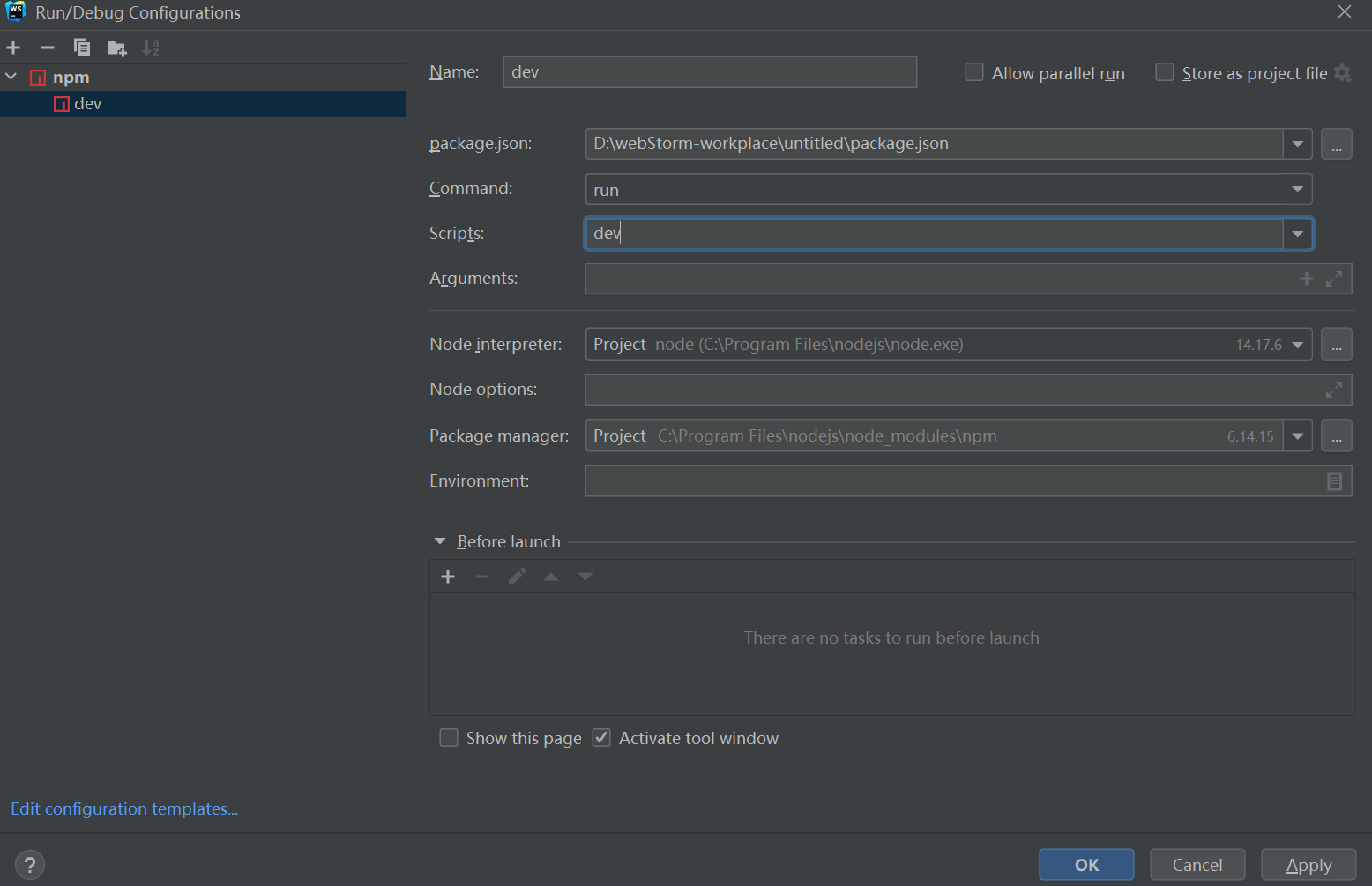
Task: Click the Add New Configuration plus icon
Action: 13,48
